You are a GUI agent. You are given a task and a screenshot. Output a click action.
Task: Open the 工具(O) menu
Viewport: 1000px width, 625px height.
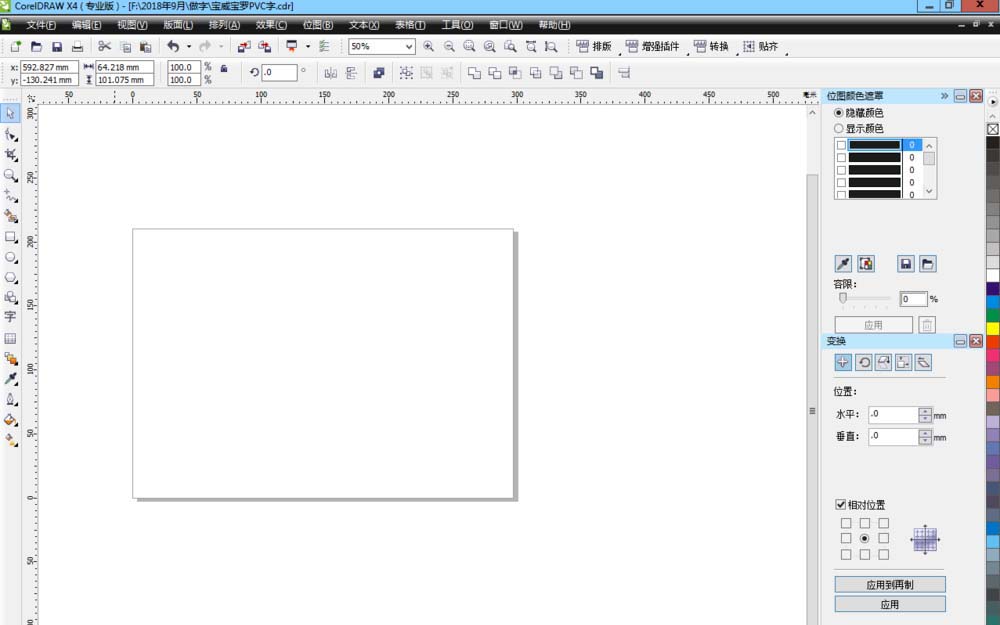pyautogui.click(x=457, y=25)
